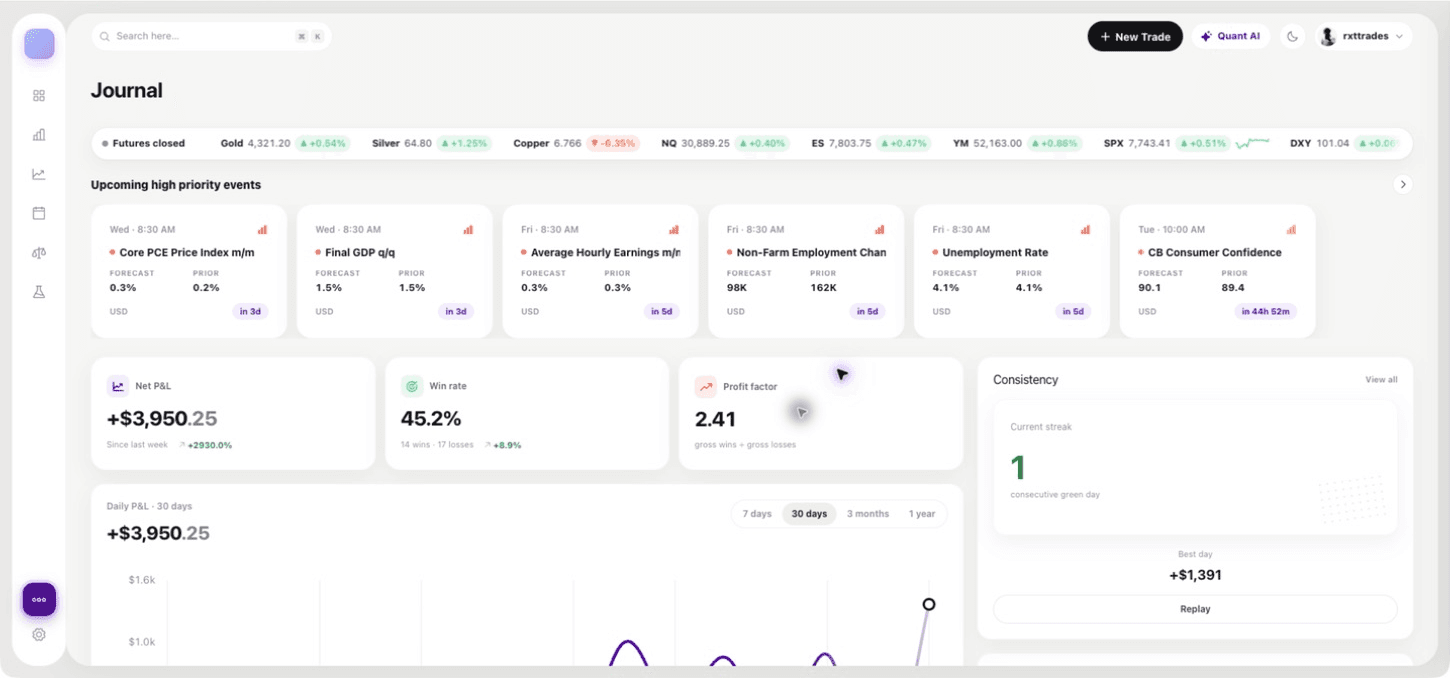This screenshot has height=678, width=1450.
Task: Click the purple ellipsis button in sidebar
Action: coord(39,600)
